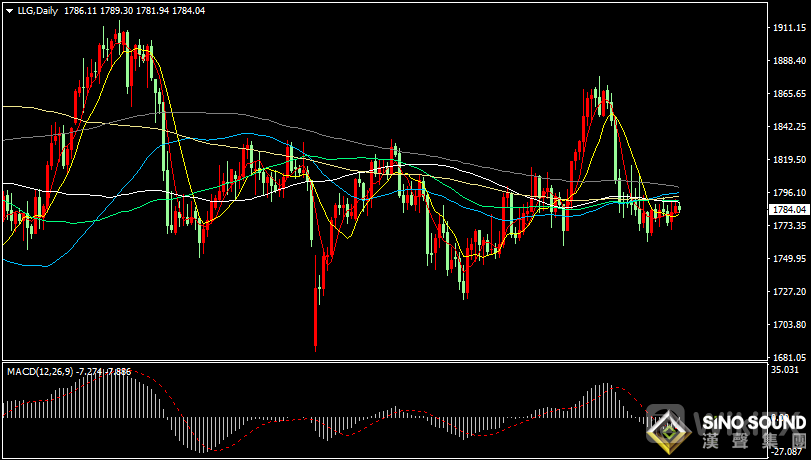
Task: Click the 1749.95 price axis label
Action: click(789, 259)
